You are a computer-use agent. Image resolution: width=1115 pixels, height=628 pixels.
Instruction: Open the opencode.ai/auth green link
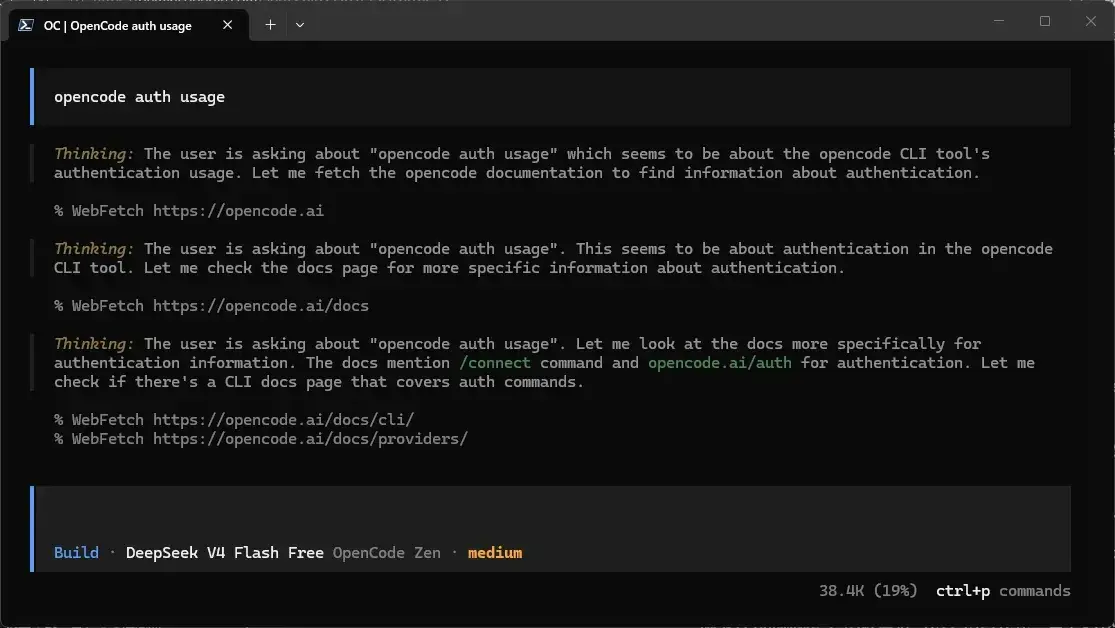(x=720, y=363)
